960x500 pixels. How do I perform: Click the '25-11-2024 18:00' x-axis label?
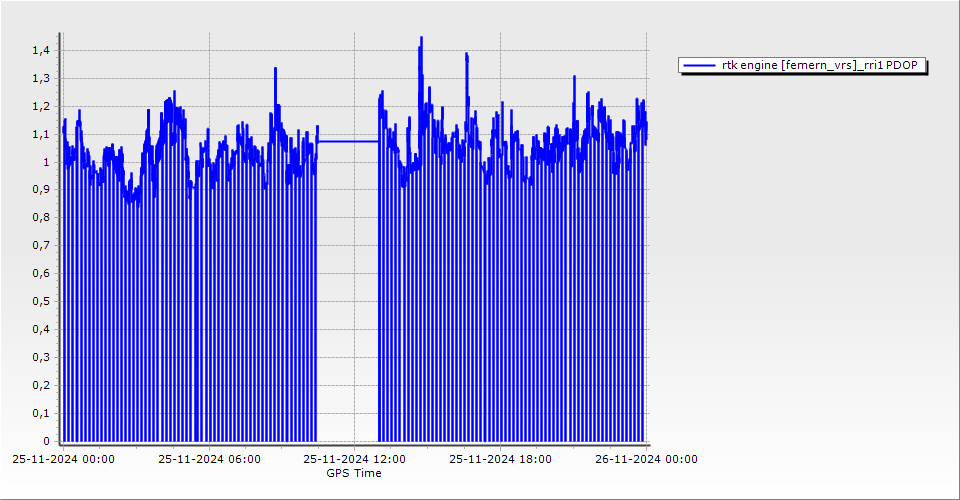pos(500,459)
